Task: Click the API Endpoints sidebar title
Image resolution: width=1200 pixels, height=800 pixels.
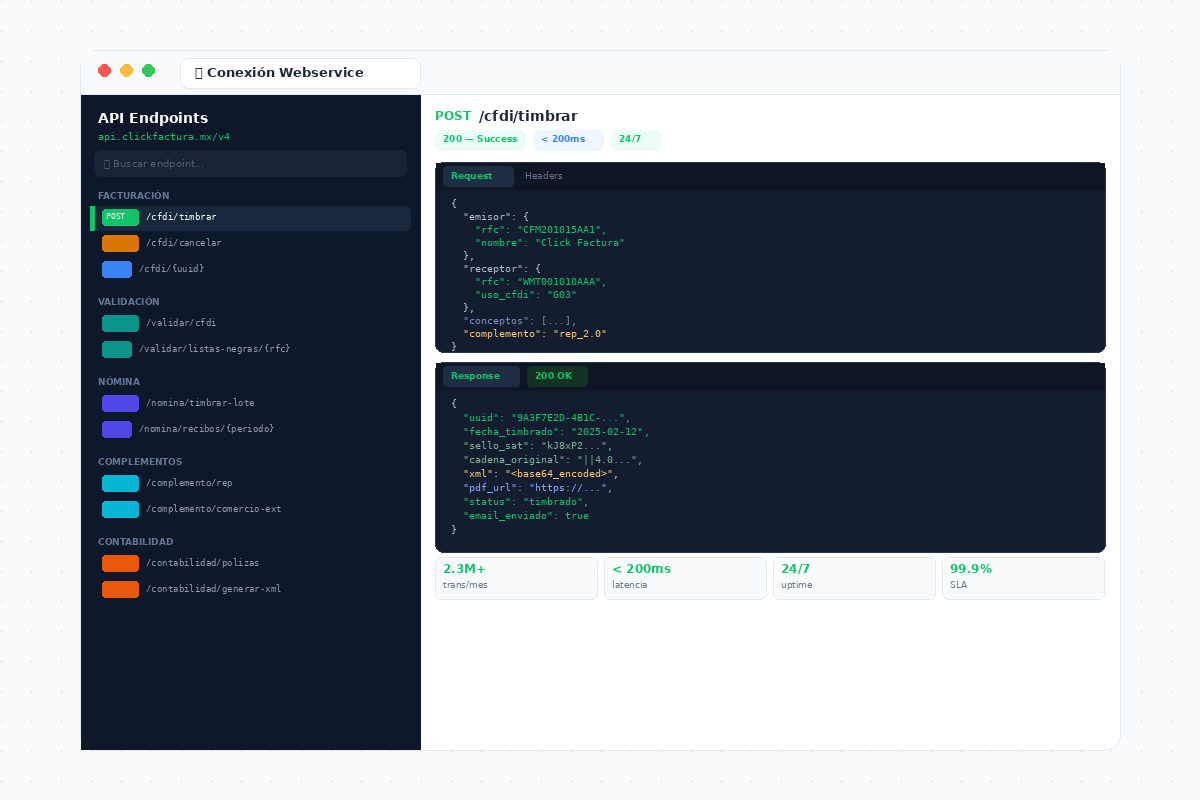Action: pos(153,118)
